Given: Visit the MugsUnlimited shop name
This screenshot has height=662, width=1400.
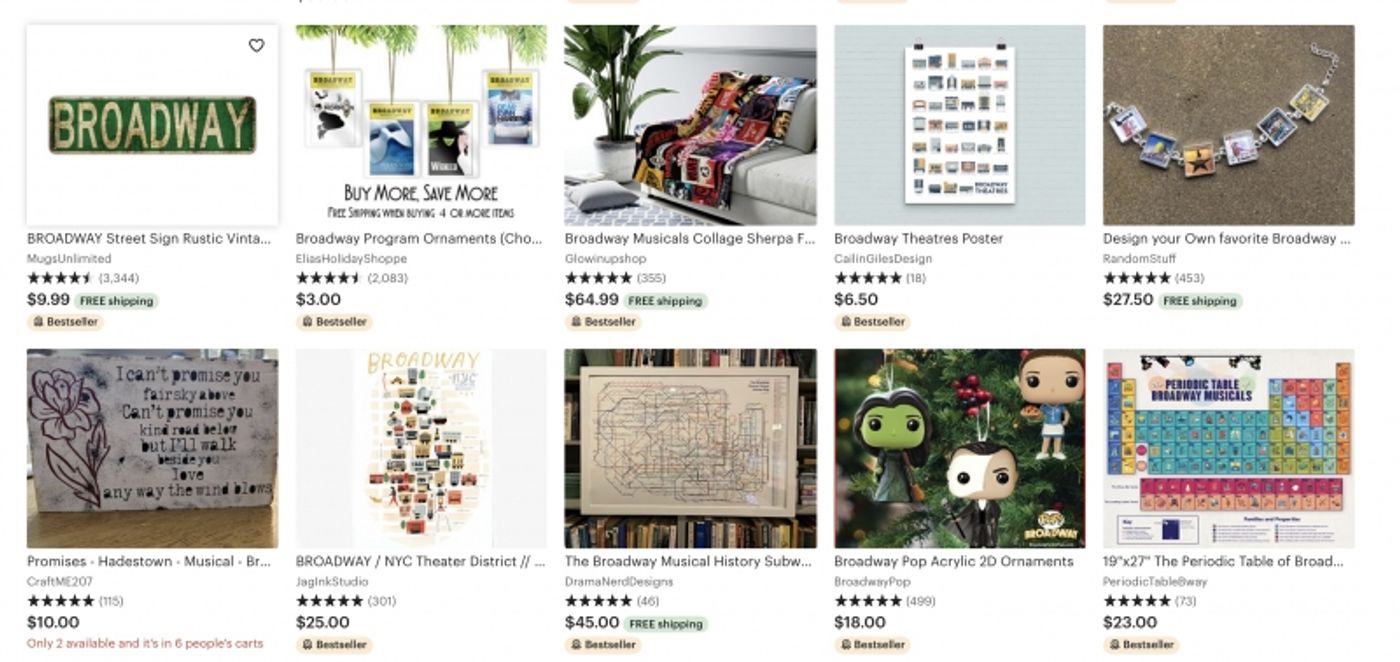Looking at the screenshot, I should tap(69, 259).
